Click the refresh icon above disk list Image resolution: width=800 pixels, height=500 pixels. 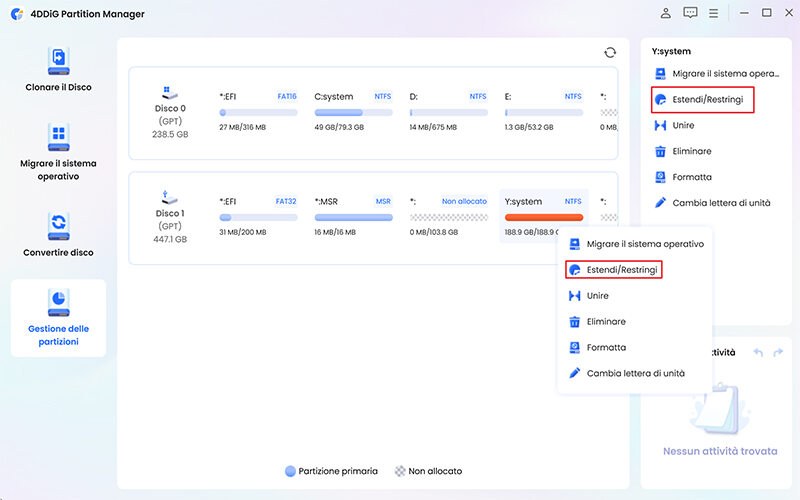pos(610,53)
